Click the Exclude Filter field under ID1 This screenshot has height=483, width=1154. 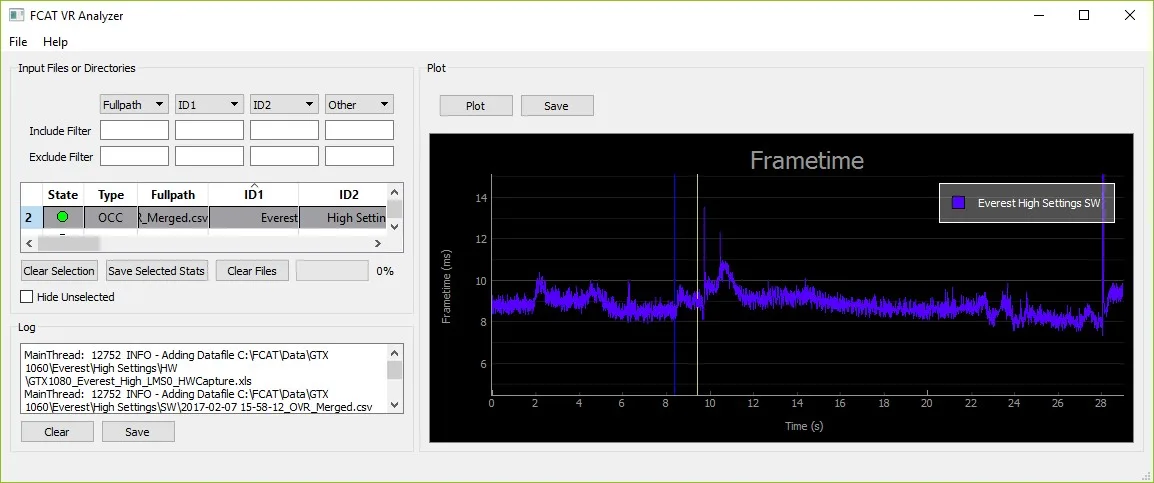pos(209,156)
